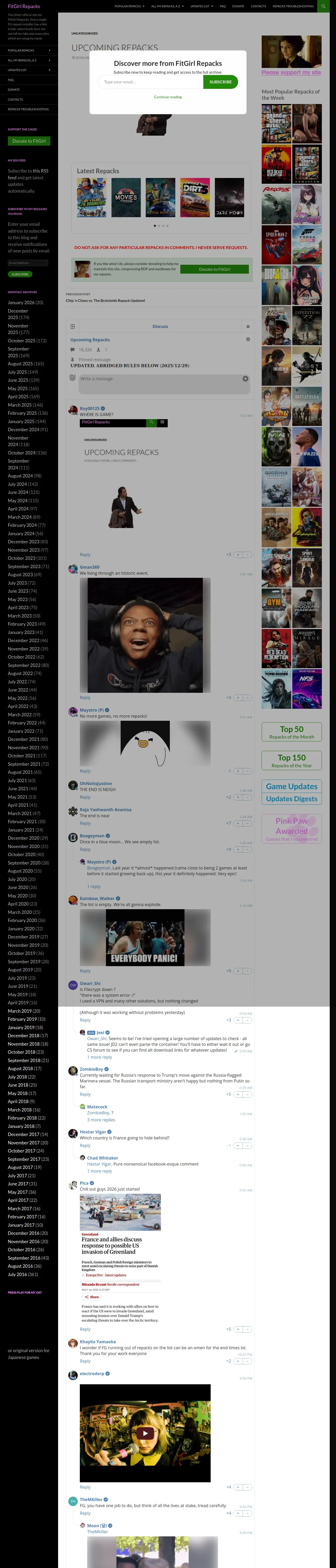
Task: Open Boogeyman's avatar icon
Action: coord(72,838)
